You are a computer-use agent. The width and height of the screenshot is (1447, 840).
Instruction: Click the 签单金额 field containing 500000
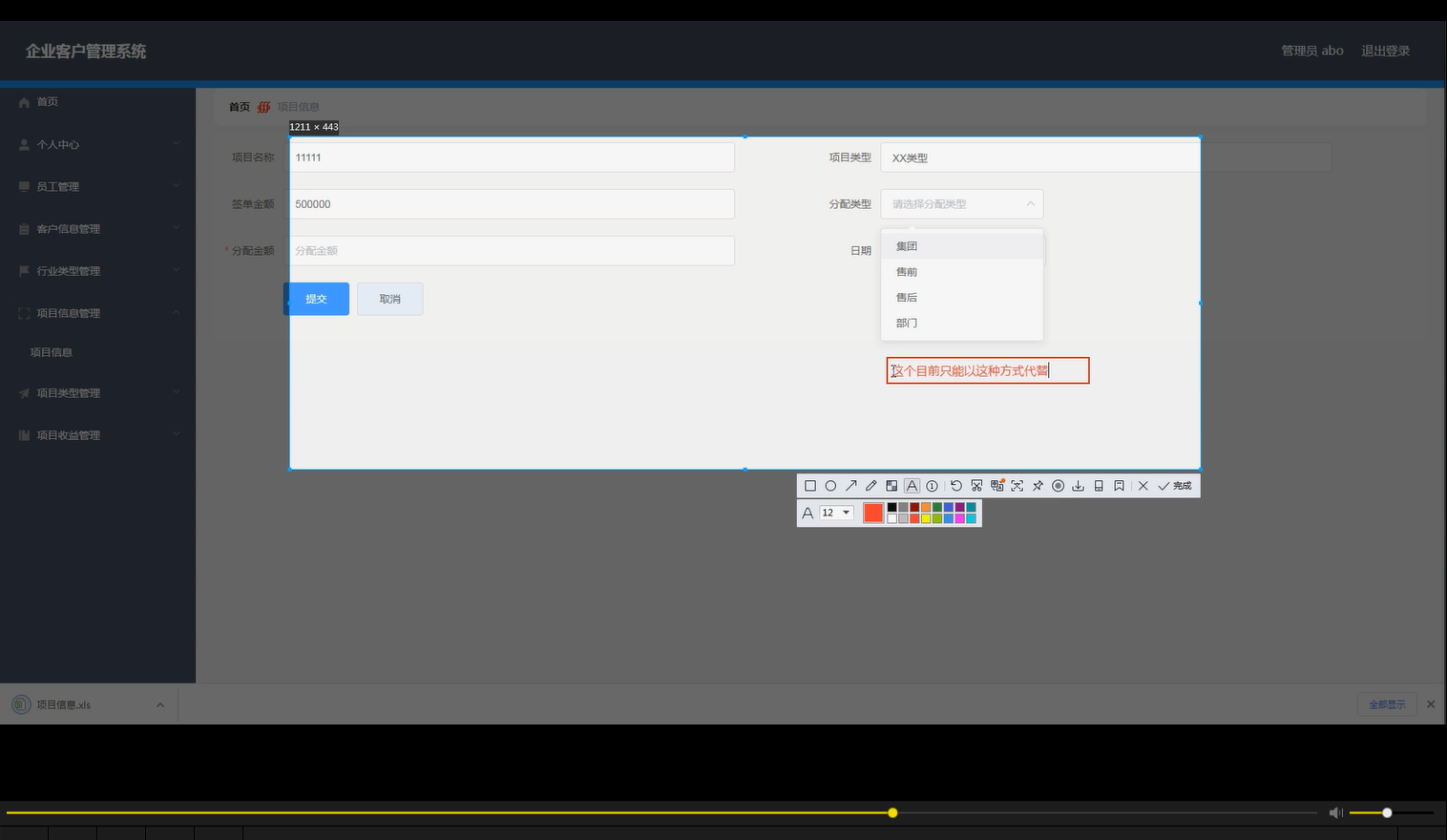[x=511, y=204]
